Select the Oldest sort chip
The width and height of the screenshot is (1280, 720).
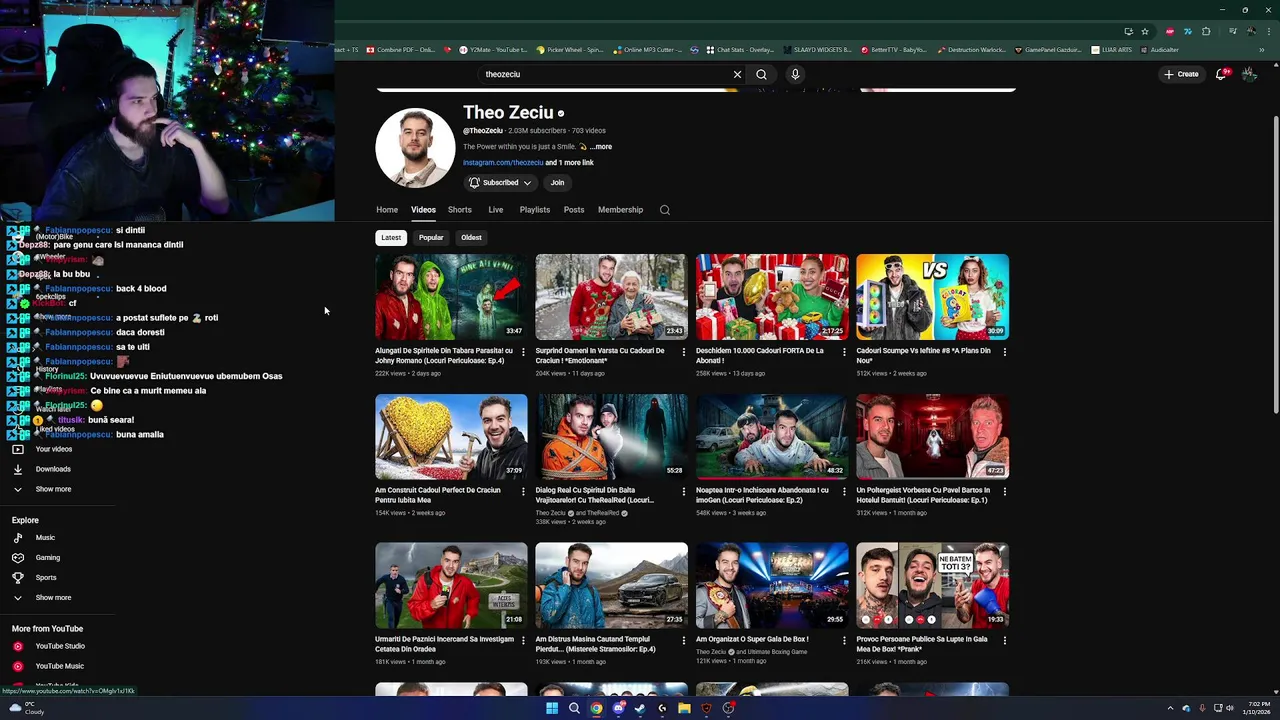pos(471,238)
